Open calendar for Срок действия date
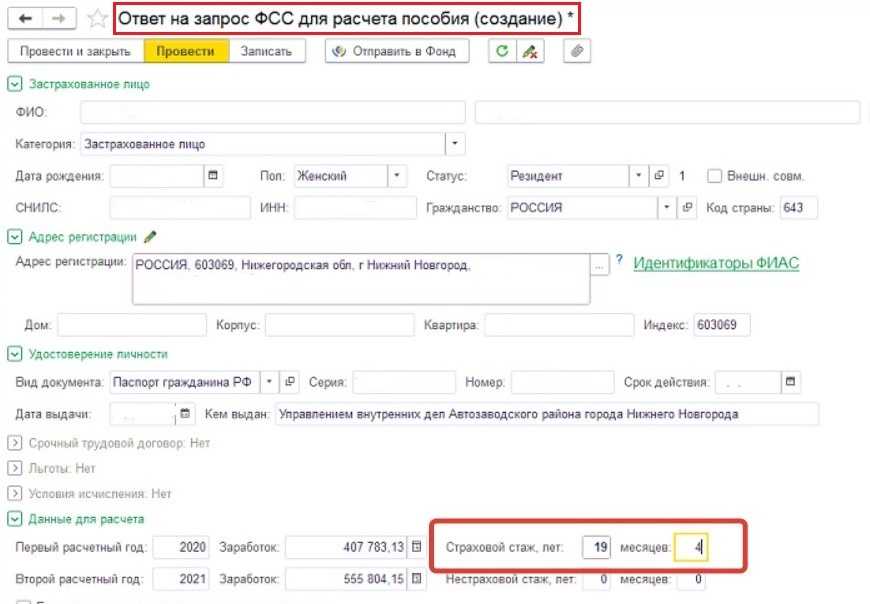Image resolution: width=870 pixels, height=604 pixels. (791, 383)
